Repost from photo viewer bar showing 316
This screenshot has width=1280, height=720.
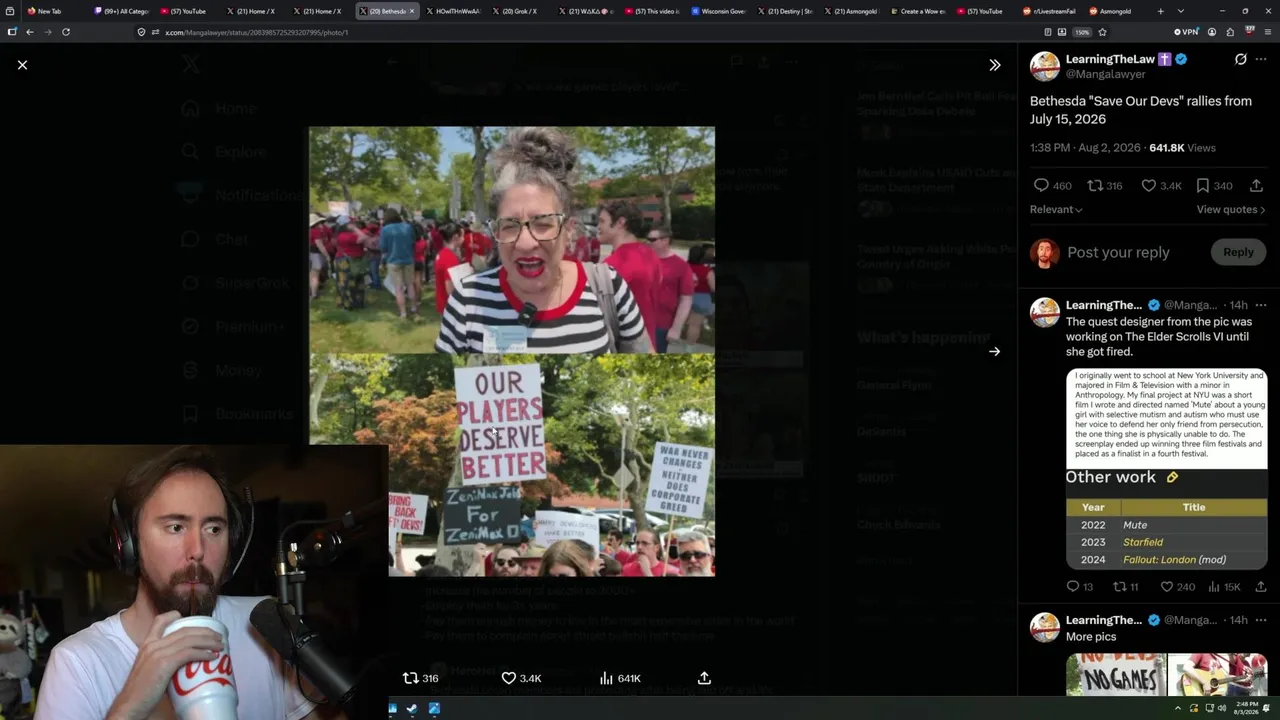pyautogui.click(x=420, y=678)
